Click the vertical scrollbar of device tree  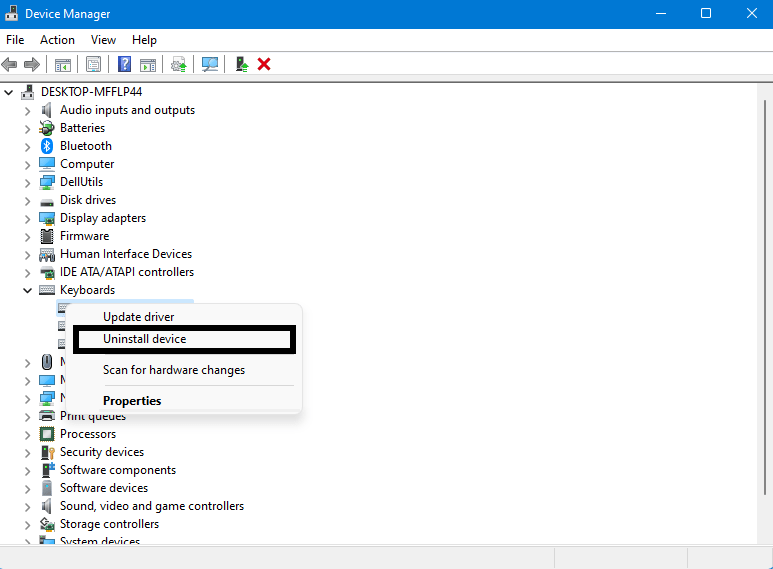point(765,298)
